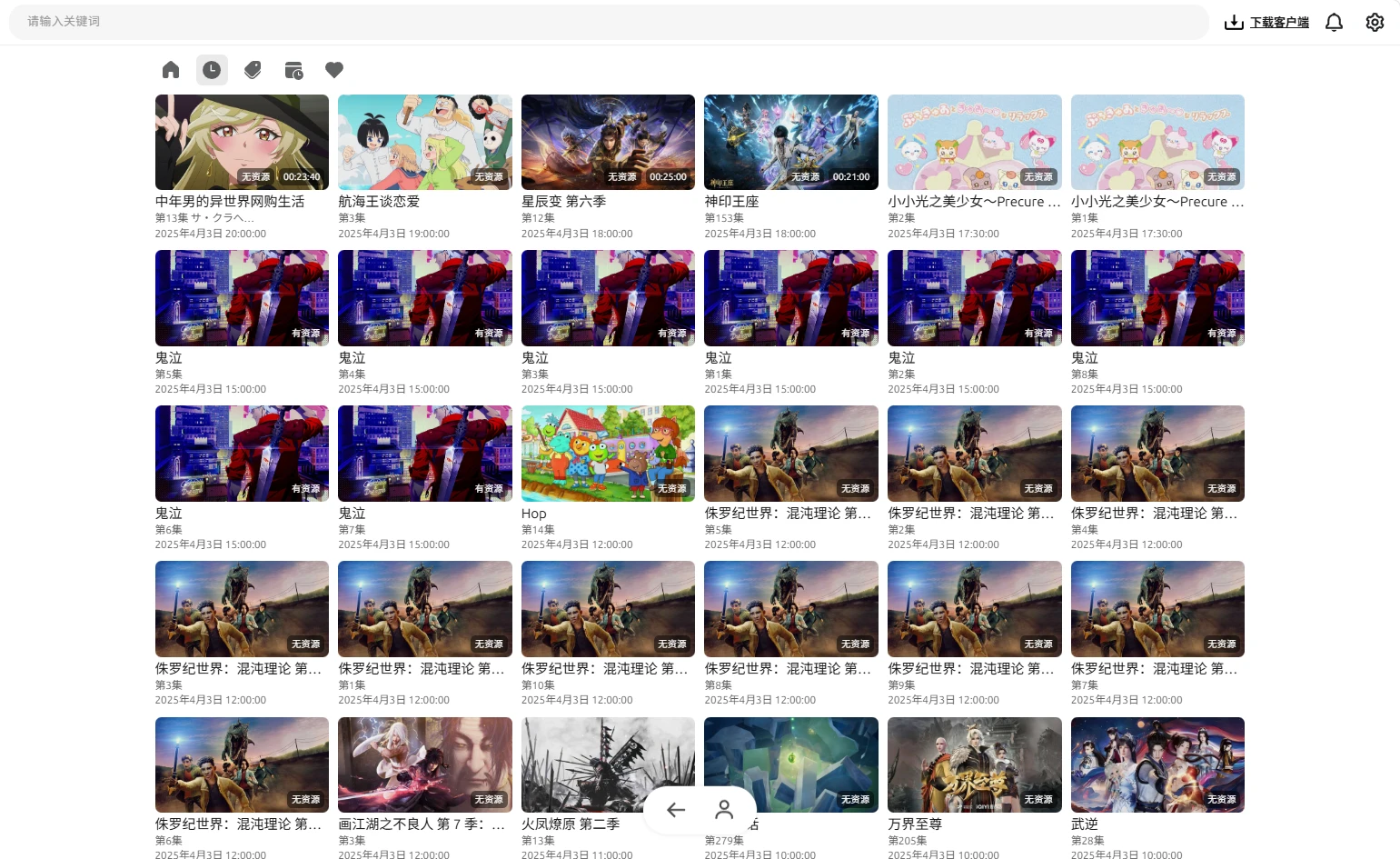Open the Hop episode 14 thumbnail
Screen dimensions: 1400x859
[608, 453]
